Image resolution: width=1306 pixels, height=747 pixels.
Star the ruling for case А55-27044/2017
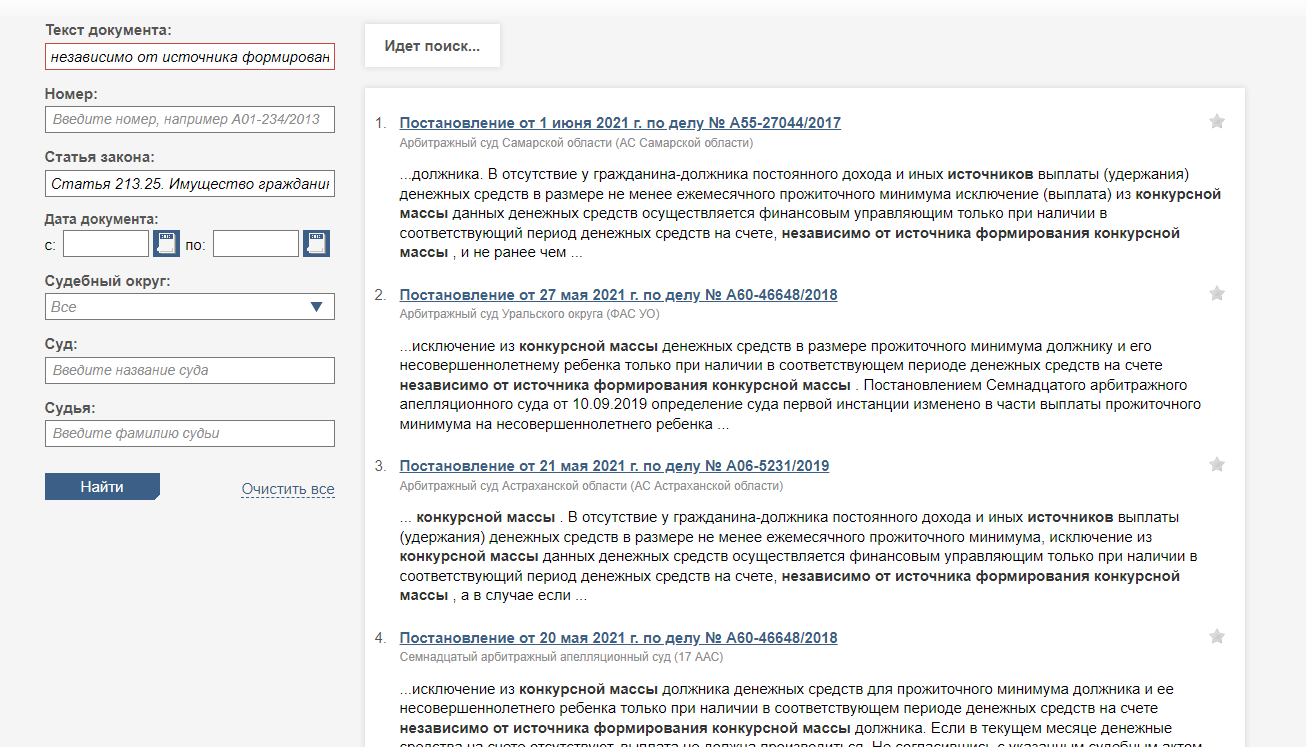(1217, 122)
